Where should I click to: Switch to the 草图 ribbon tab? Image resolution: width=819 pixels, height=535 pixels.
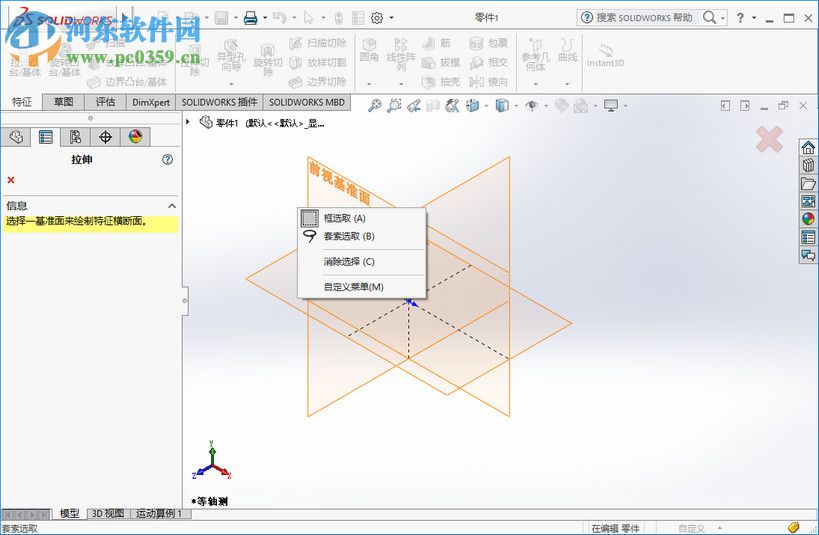63,102
